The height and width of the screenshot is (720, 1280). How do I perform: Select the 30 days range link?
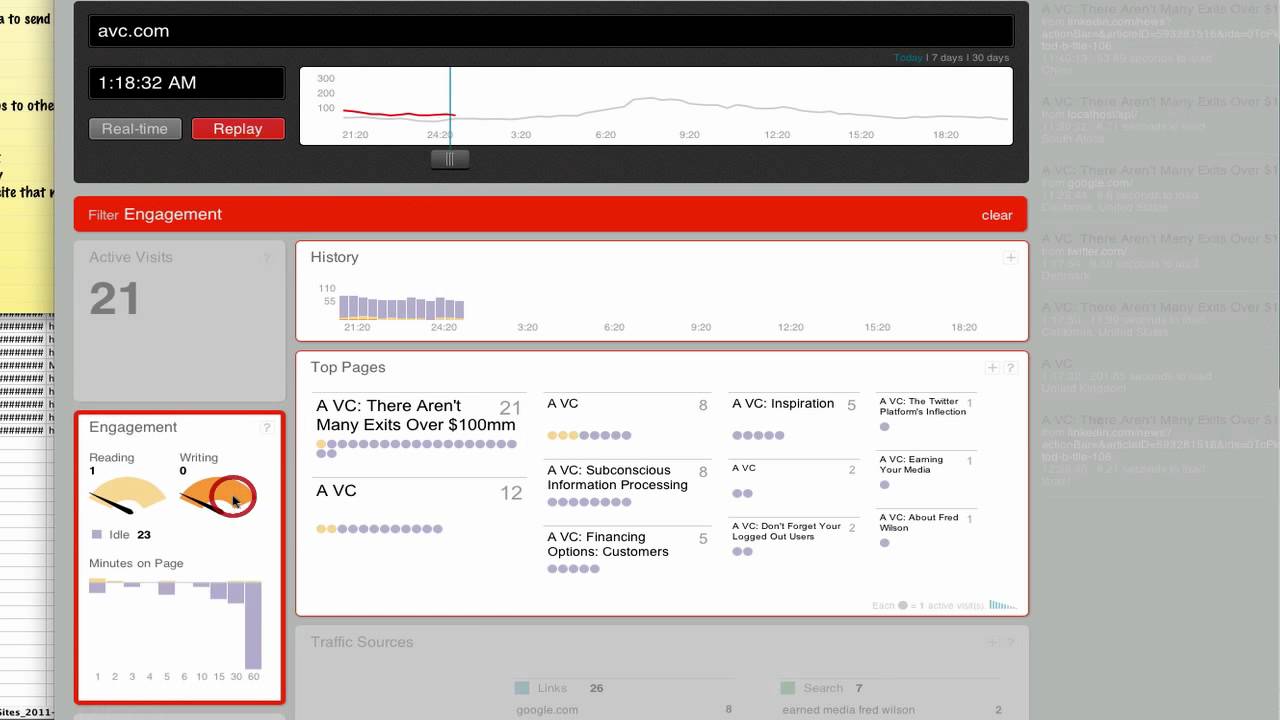[988, 58]
